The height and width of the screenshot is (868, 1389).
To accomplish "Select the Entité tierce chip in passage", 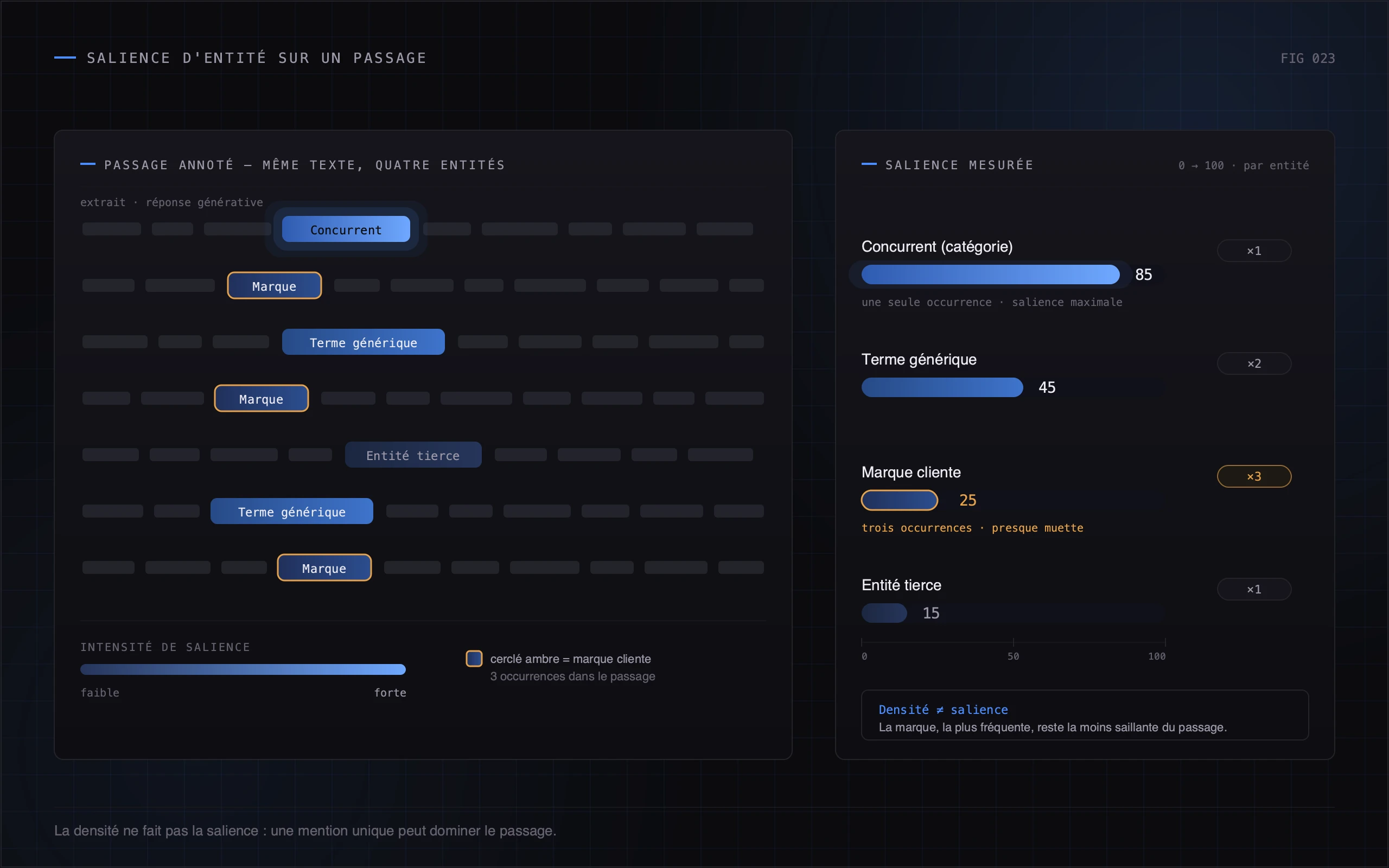I will click(x=413, y=455).
